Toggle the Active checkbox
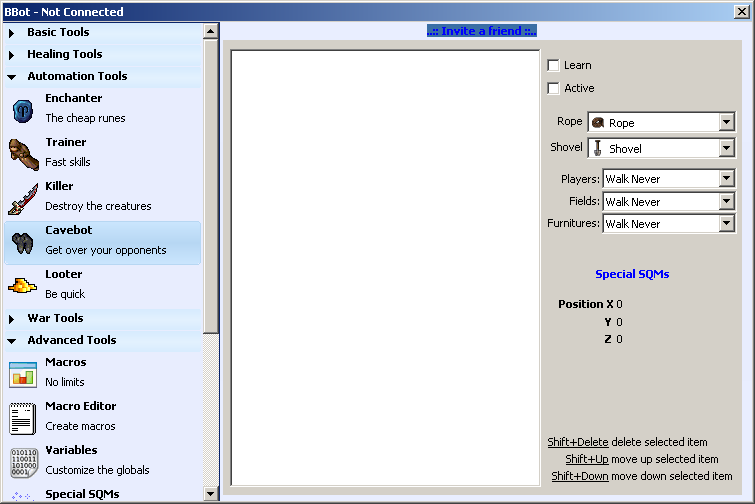 point(554,89)
